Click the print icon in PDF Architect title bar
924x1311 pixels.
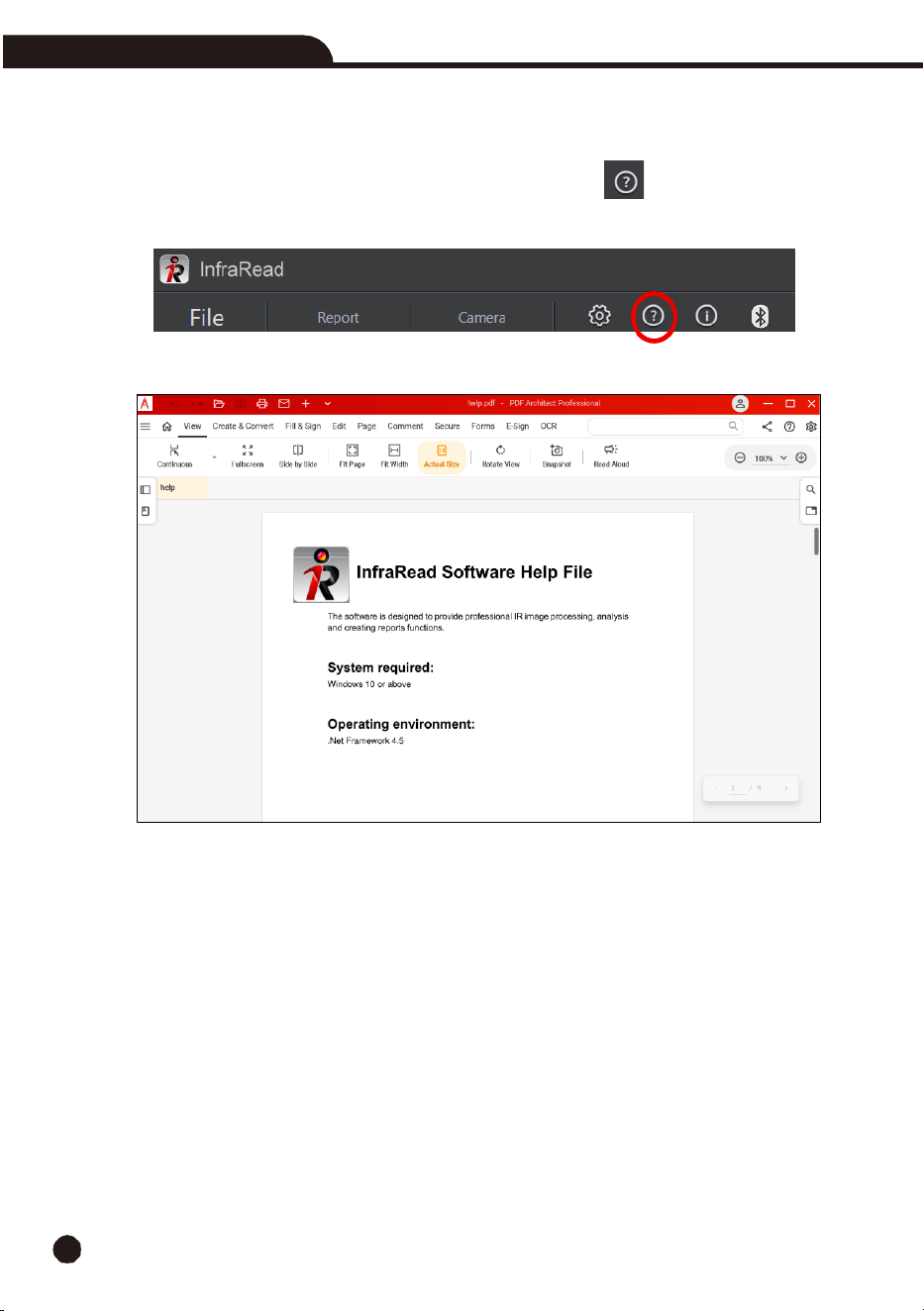[x=261, y=403]
